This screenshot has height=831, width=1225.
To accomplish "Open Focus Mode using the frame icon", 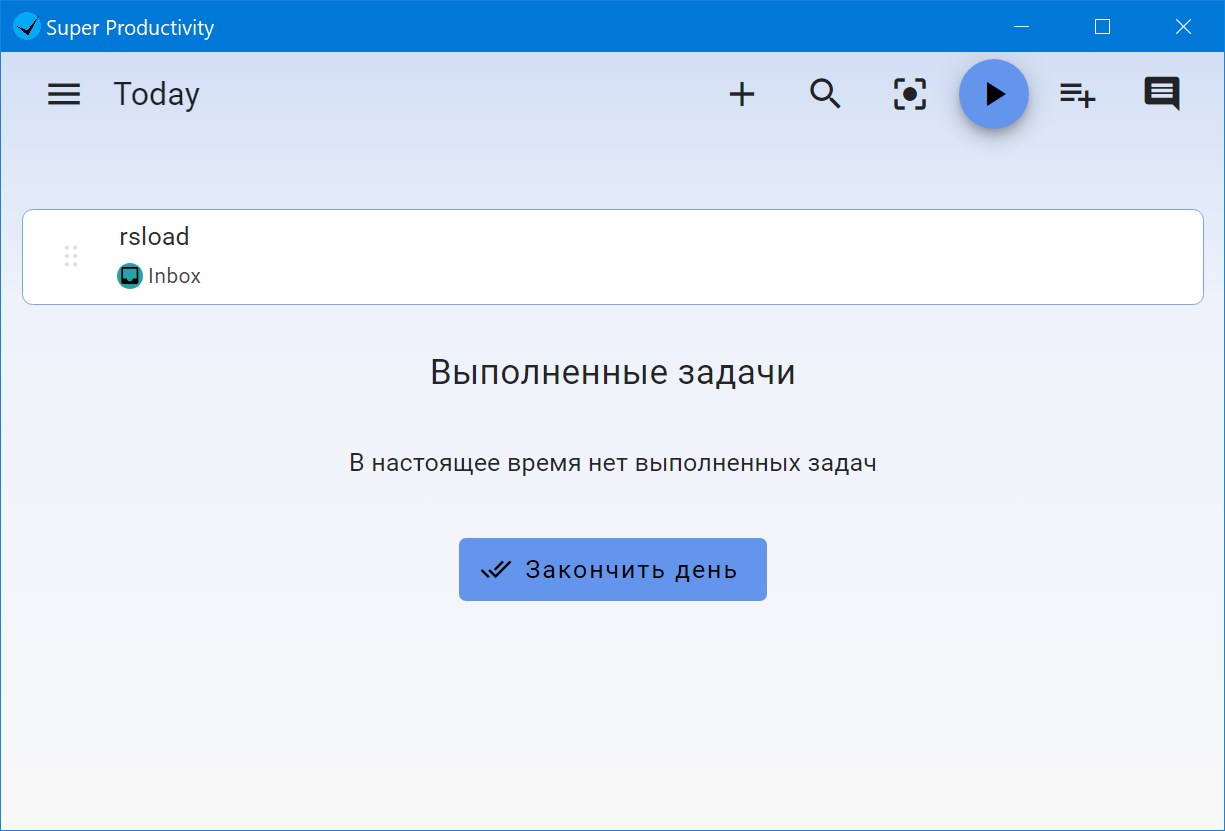I will 909,94.
